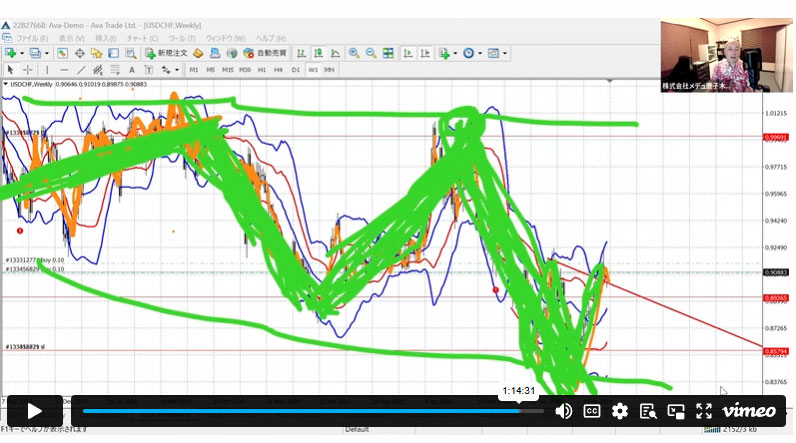Image resolution: width=796 pixels, height=443 pixels.
Task: Toggle the AutoTrading (自動売買) button
Action: pyautogui.click(x=263, y=53)
